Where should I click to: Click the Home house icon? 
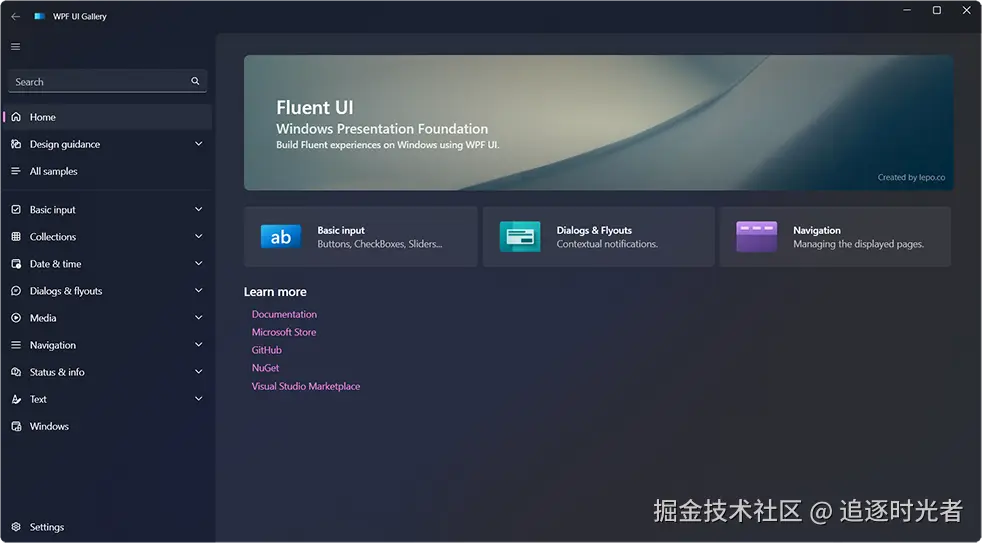16,117
